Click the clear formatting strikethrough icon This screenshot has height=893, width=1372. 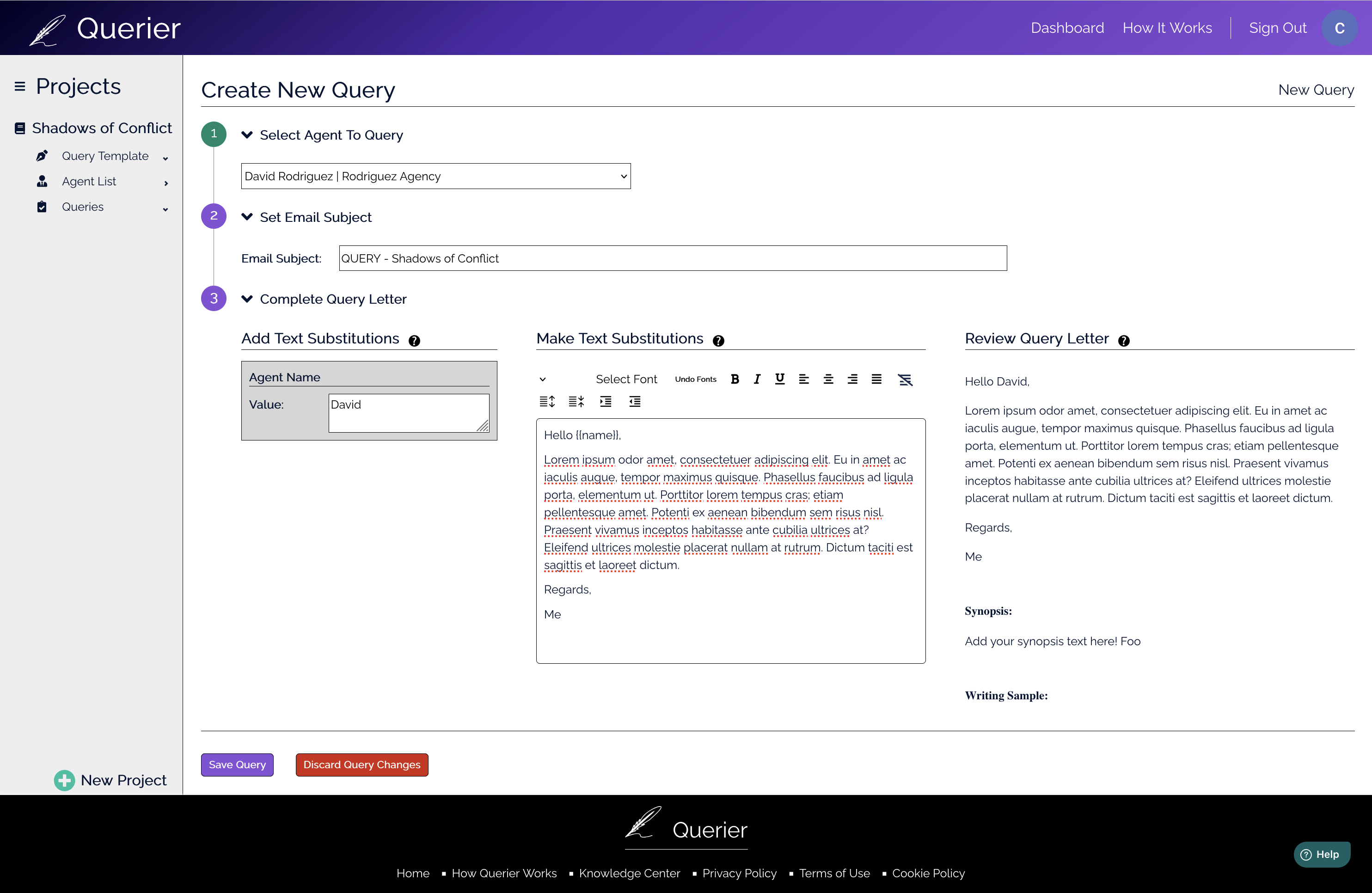click(x=905, y=379)
